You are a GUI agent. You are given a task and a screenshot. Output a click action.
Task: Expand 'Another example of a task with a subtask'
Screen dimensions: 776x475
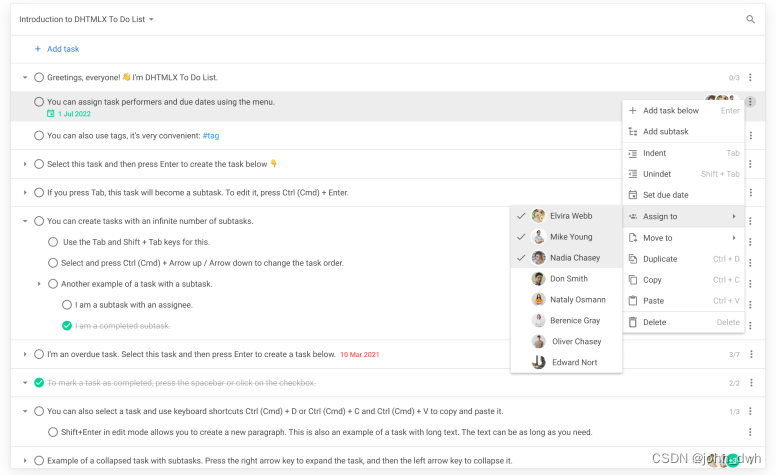click(x=39, y=284)
